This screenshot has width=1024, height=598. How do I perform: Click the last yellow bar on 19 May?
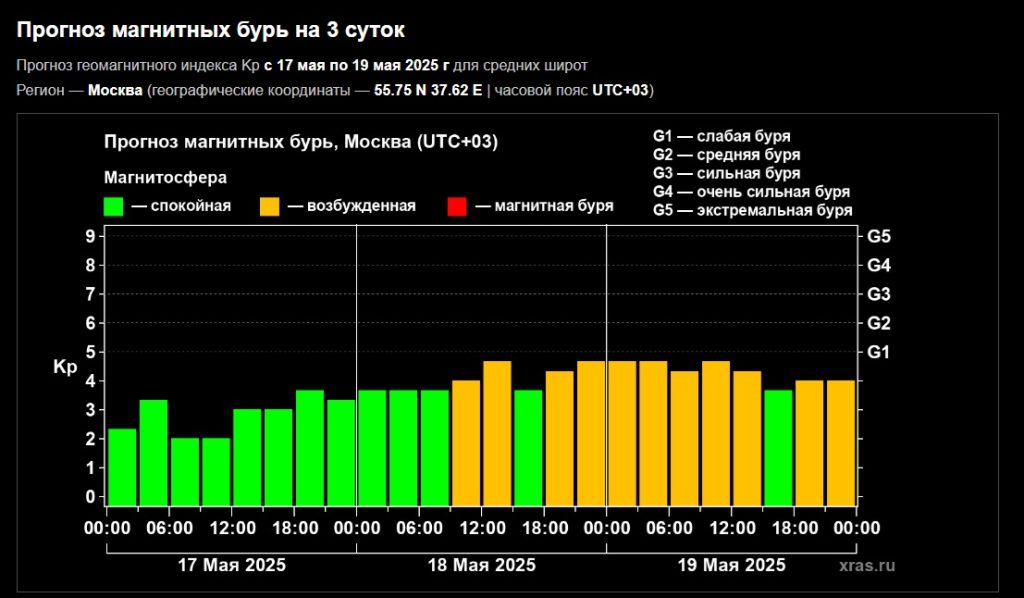[841, 443]
